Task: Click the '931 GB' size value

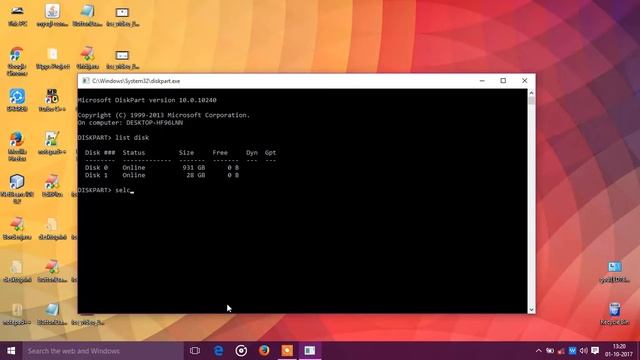Action: (x=194, y=167)
